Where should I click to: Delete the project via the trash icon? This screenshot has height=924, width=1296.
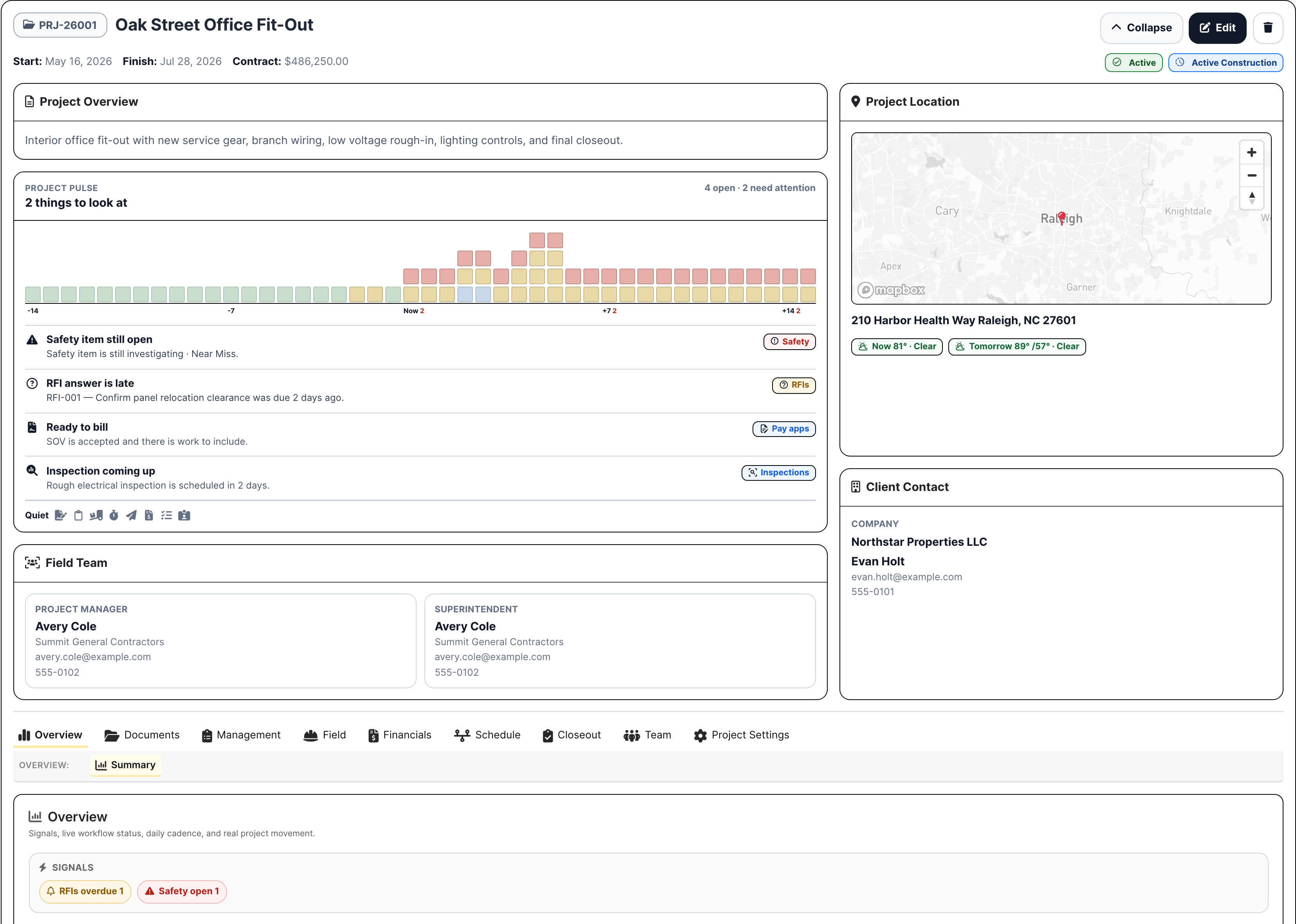tap(1267, 28)
